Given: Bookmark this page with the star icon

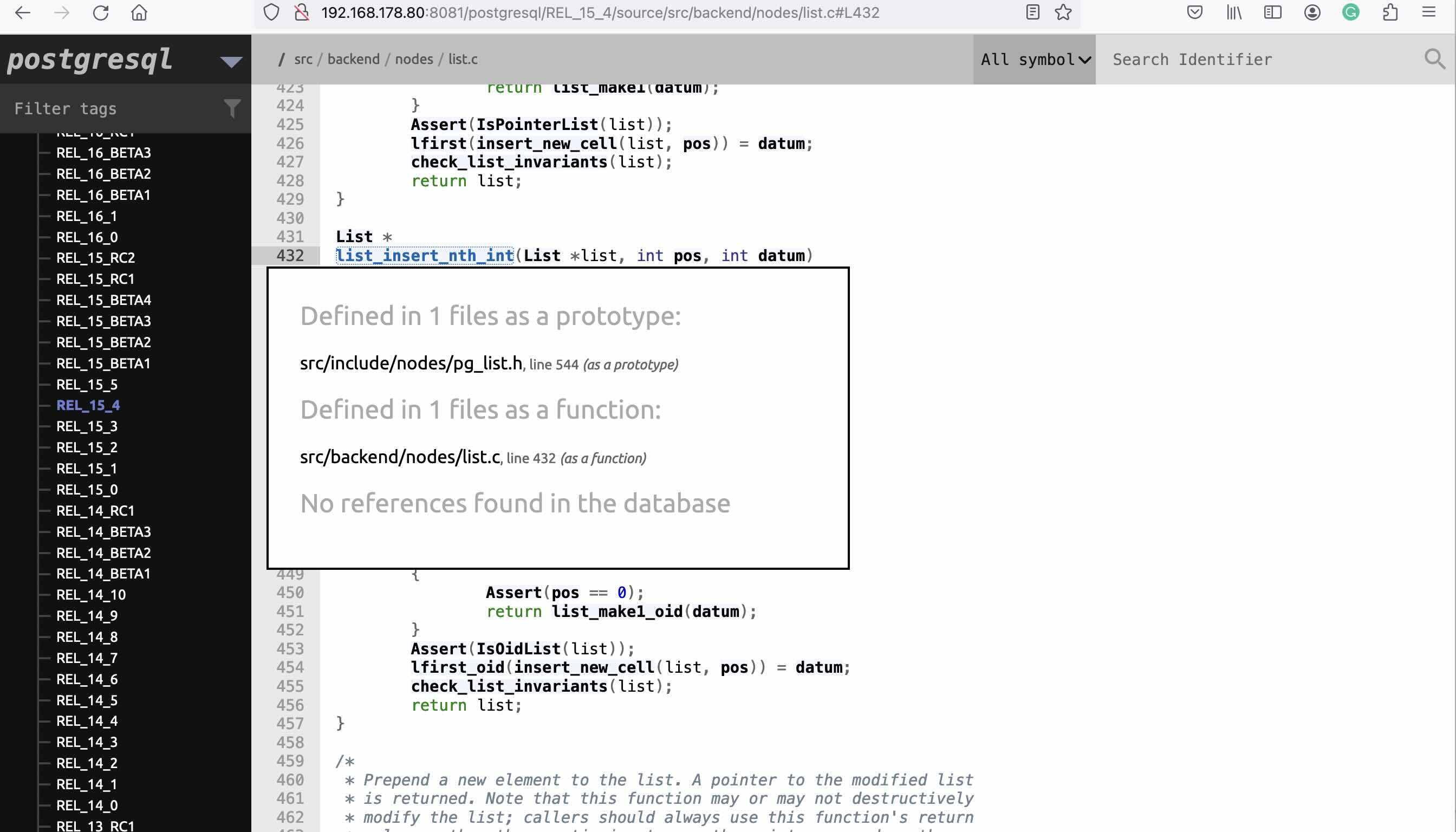Looking at the screenshot, I should [x=1063, y=12].
